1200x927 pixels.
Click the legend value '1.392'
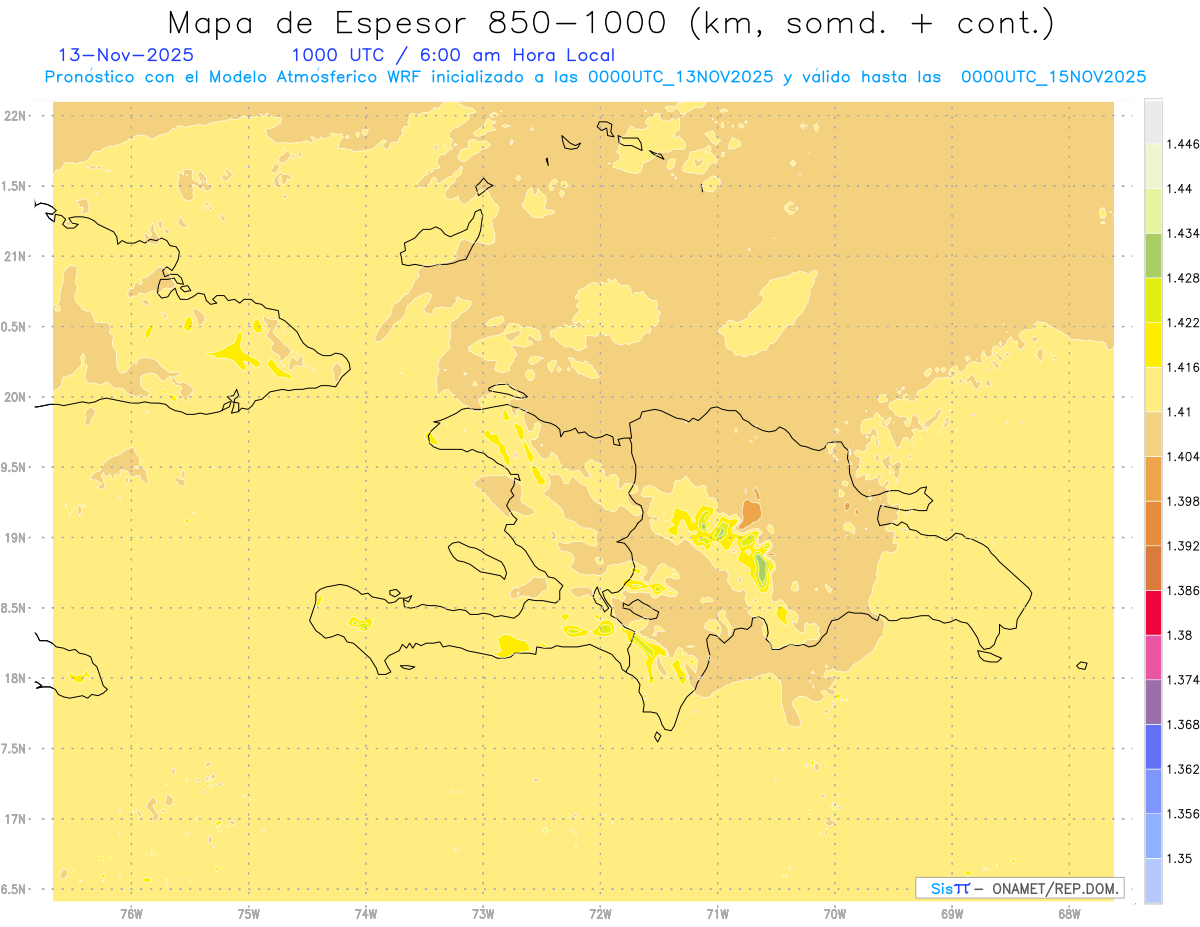pyautogui.click(x=1183, y=546)
